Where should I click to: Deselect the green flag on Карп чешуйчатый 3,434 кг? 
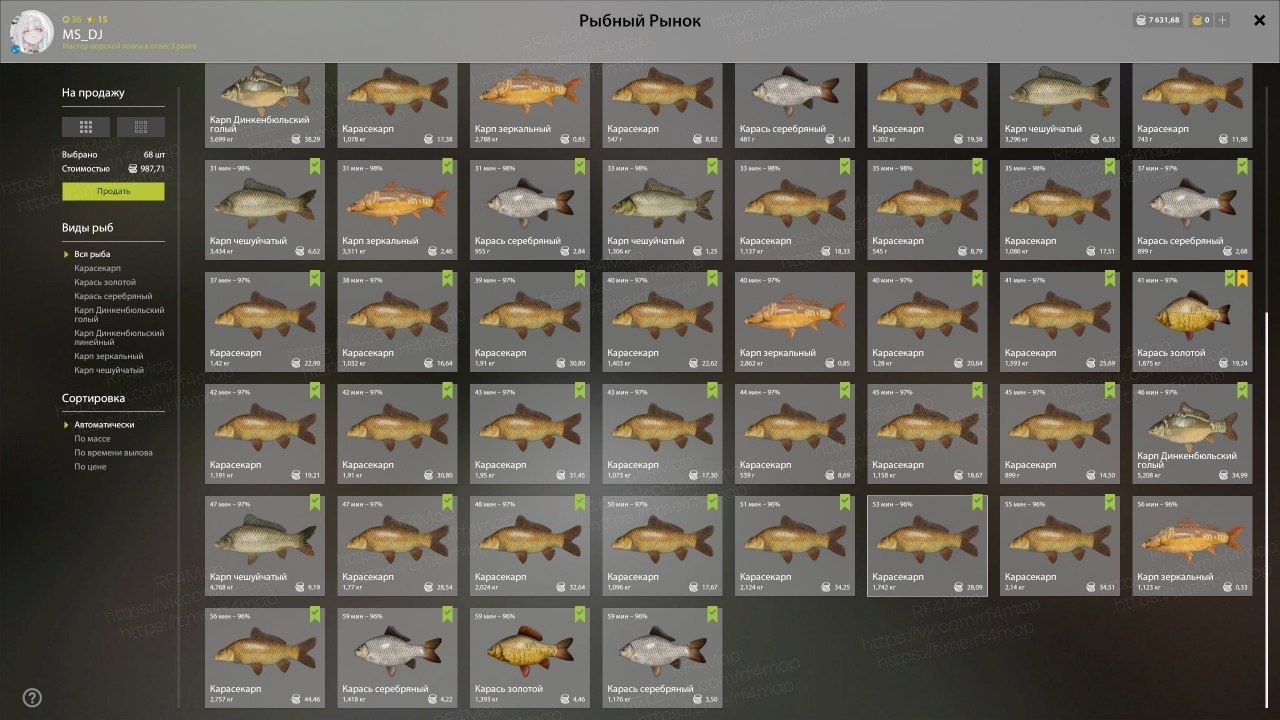click(315, 167)
